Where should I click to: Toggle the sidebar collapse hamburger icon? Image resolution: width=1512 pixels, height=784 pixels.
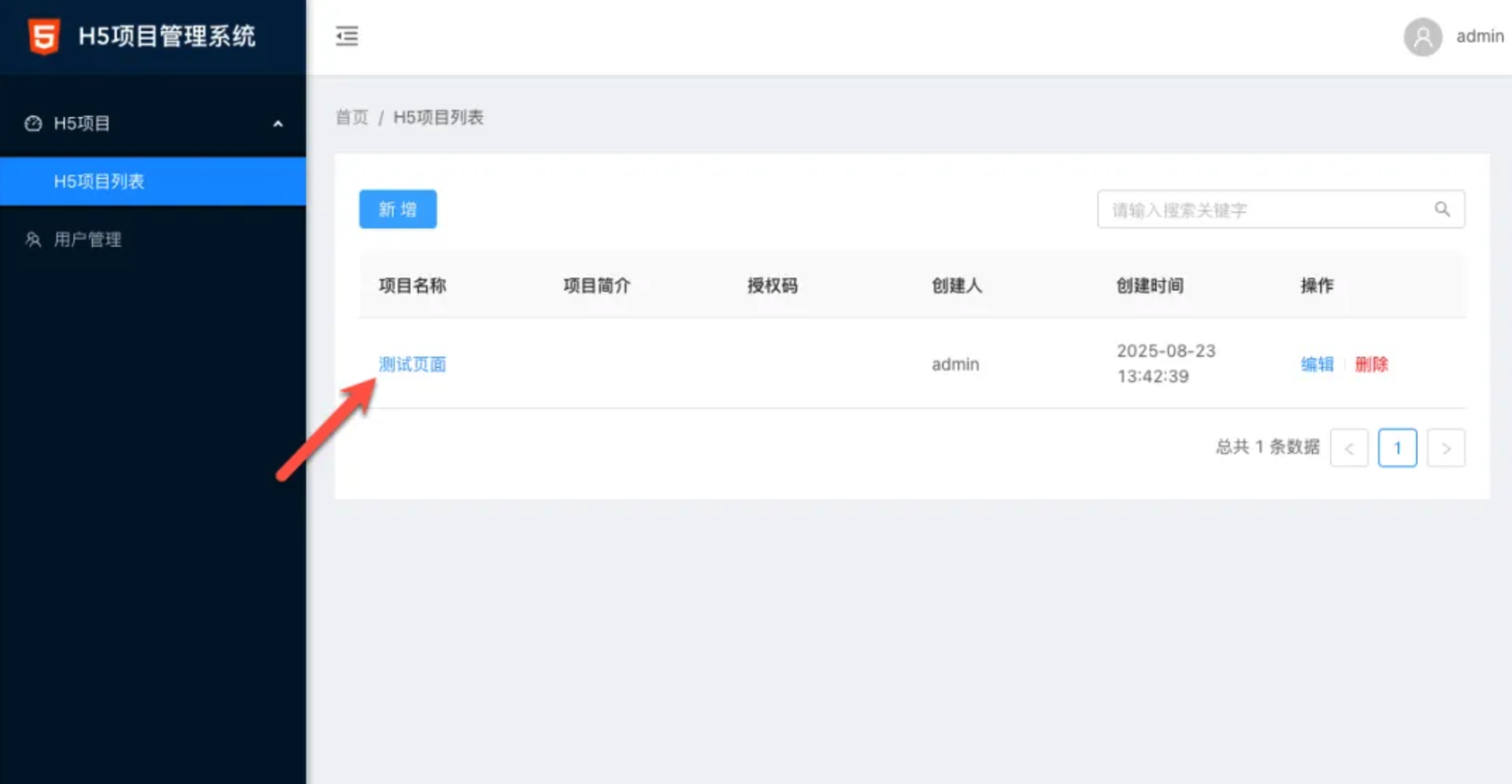tap(346, 36)
